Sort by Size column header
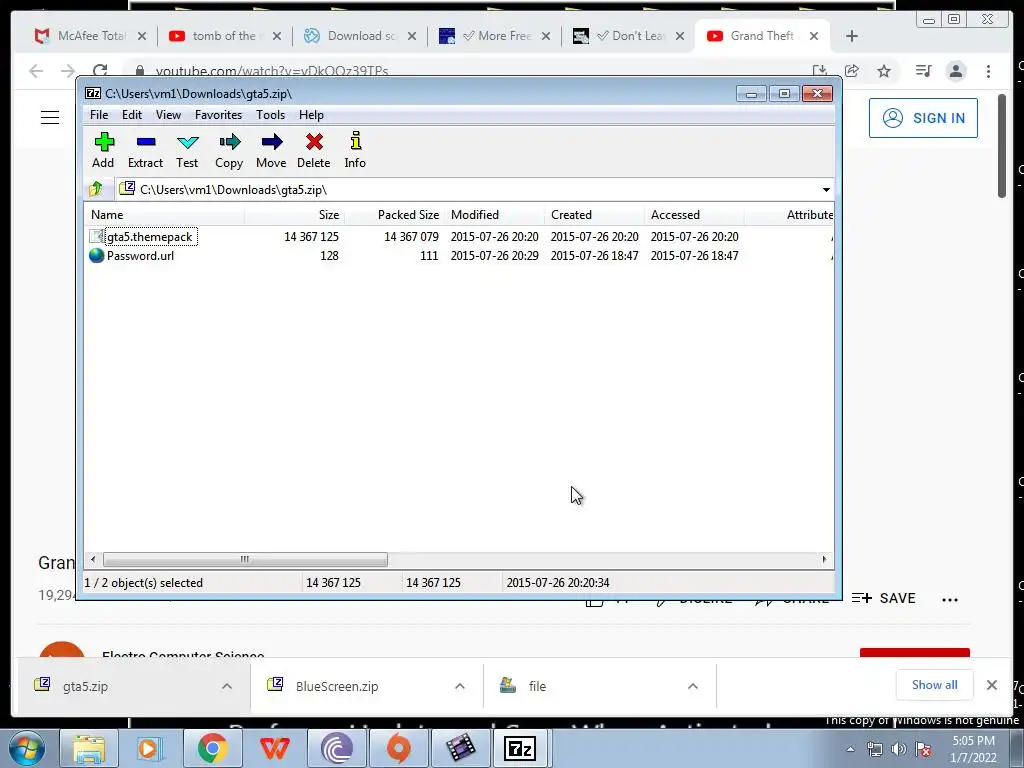 coord(295,215)
